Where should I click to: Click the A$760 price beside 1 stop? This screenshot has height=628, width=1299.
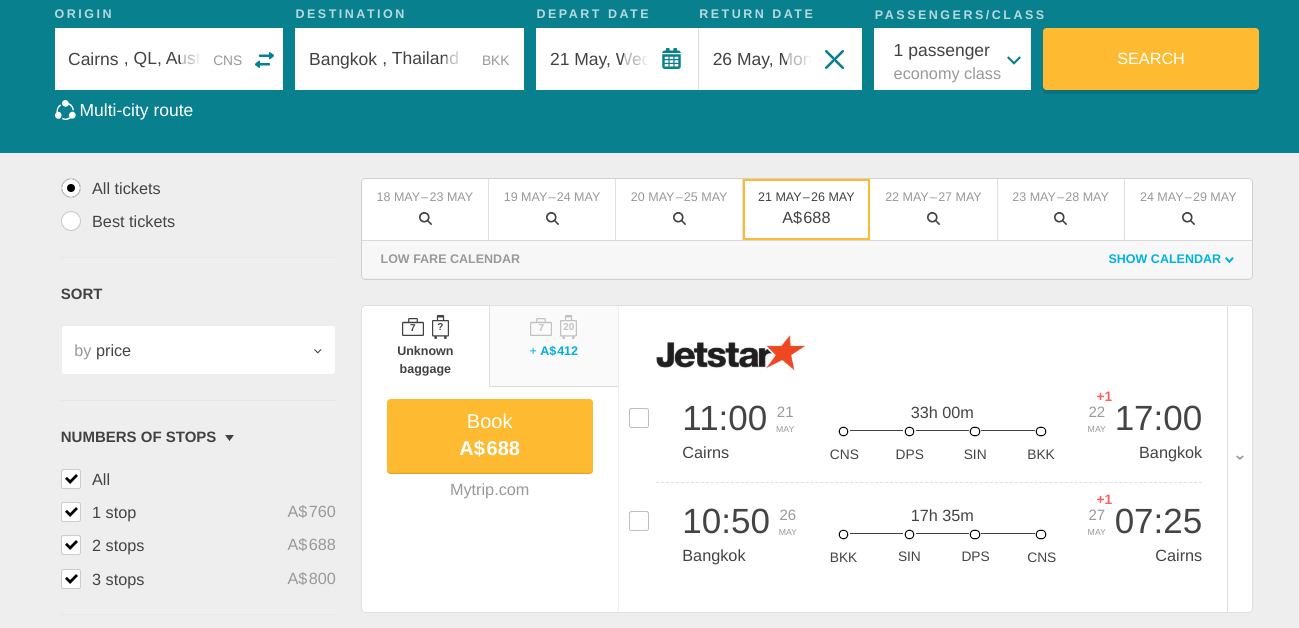click(x=311, y=512)
